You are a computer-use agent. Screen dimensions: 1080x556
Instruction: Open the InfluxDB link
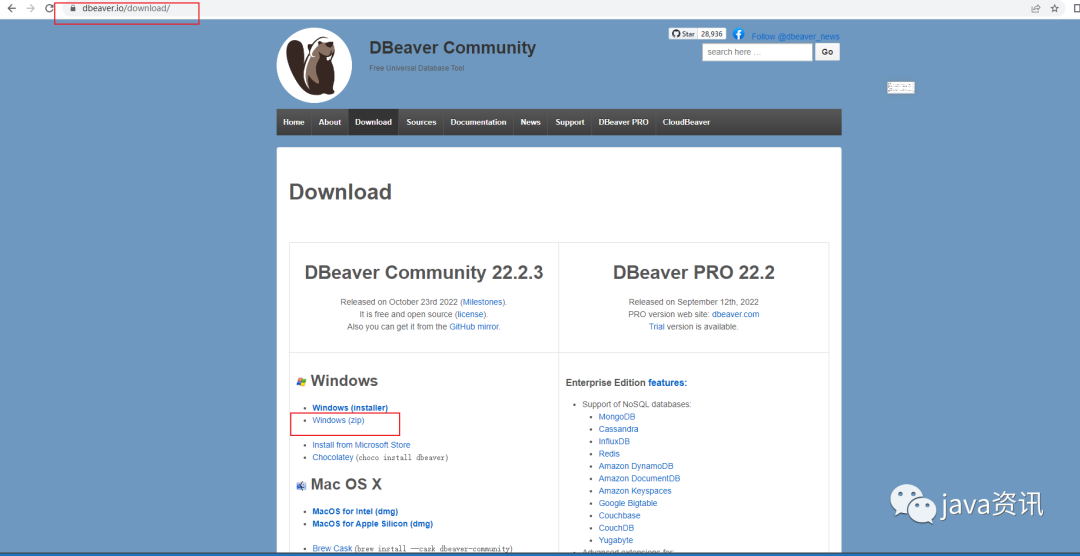coord(614,442)
